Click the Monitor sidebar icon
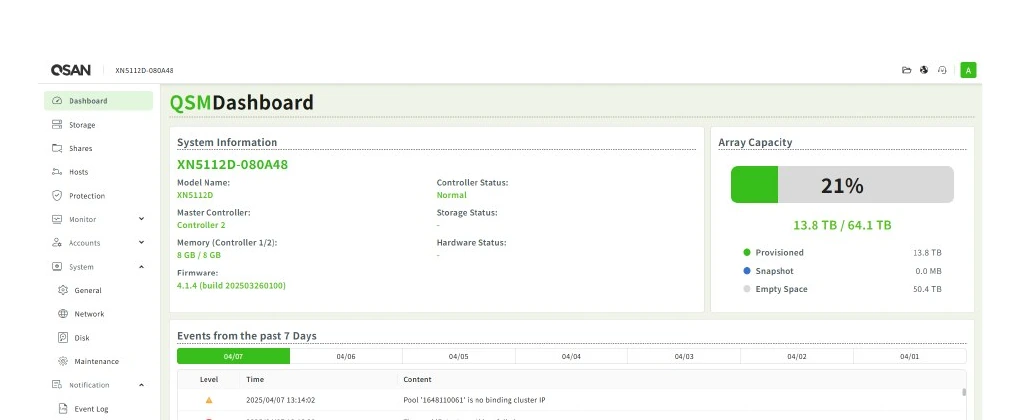Viewport: 1020px width, 420px height. point(57,219)
